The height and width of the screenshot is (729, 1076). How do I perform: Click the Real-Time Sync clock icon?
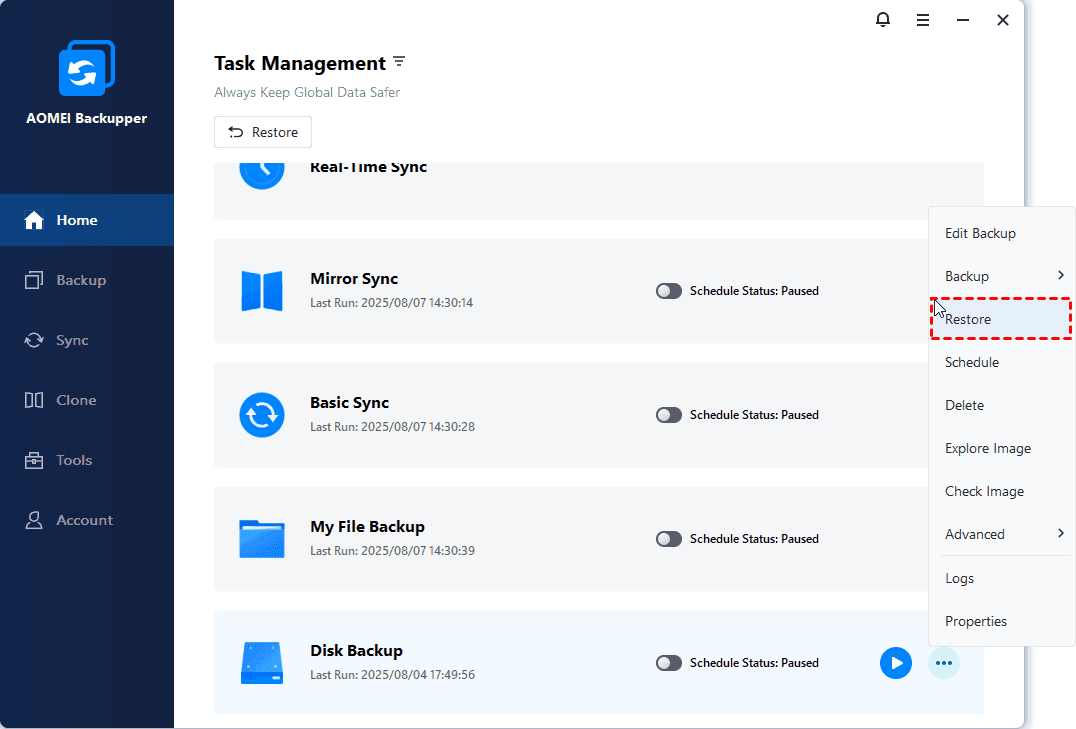click(x=261, y=176)
